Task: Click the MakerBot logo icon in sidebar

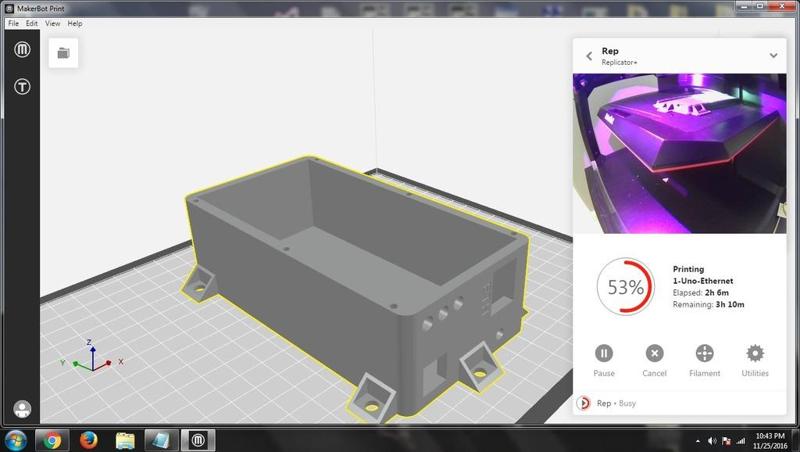Action: pos(21,50)
